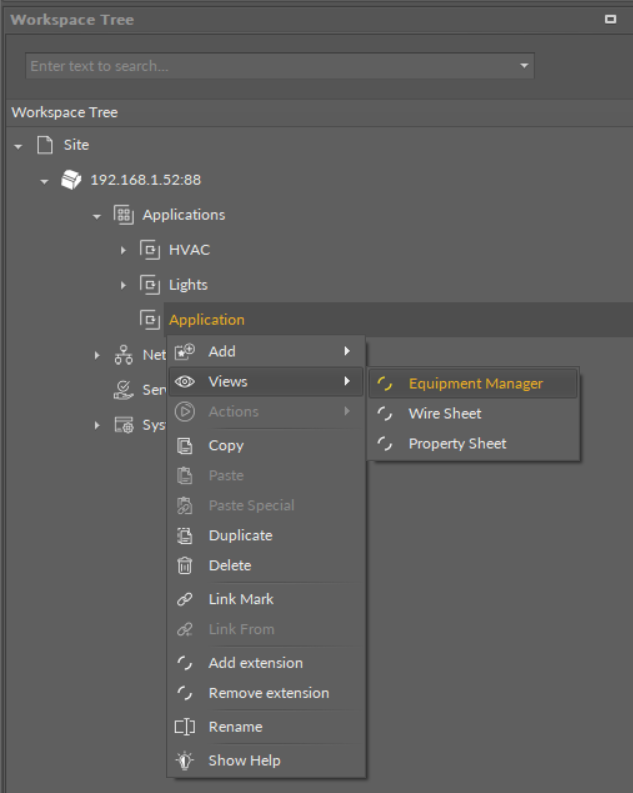Viewport: 633px width, 793px height.
Task: Click the Lights application icon
Action: point(149,285)
